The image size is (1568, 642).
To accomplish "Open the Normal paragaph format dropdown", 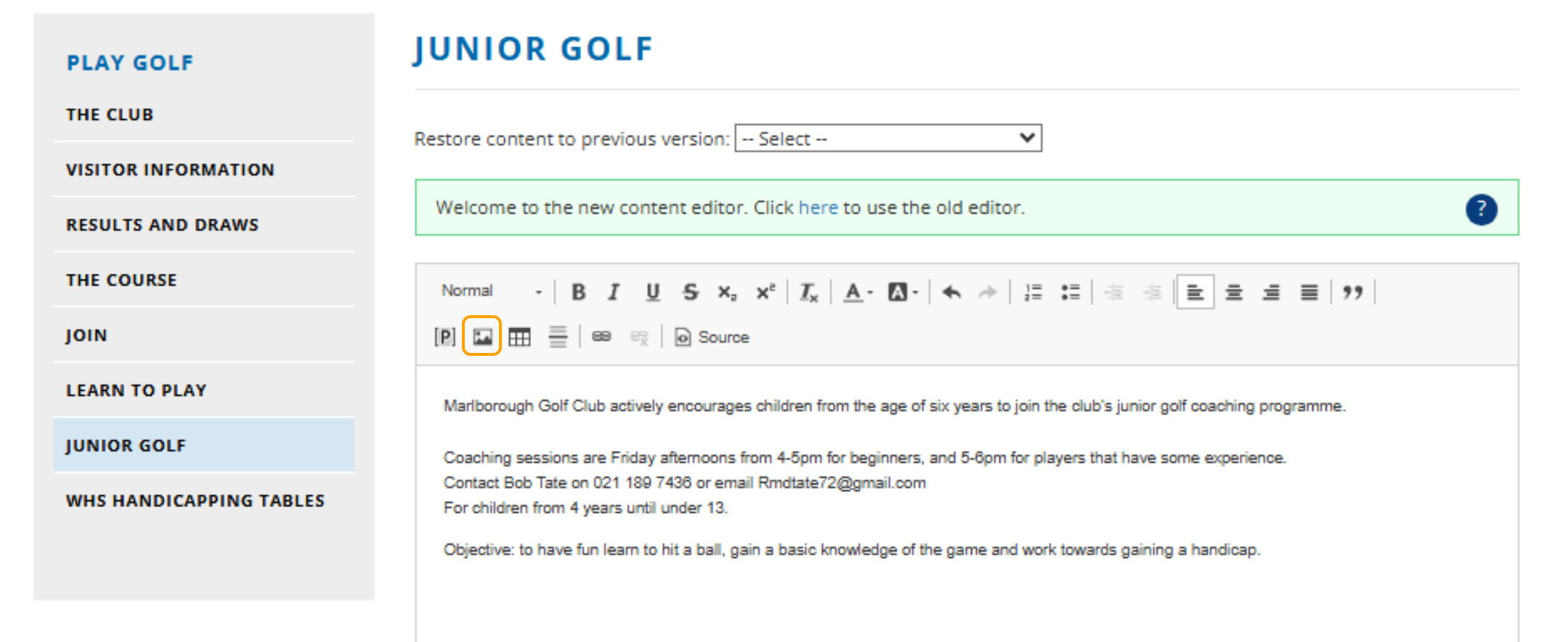I will pos(492,291).
